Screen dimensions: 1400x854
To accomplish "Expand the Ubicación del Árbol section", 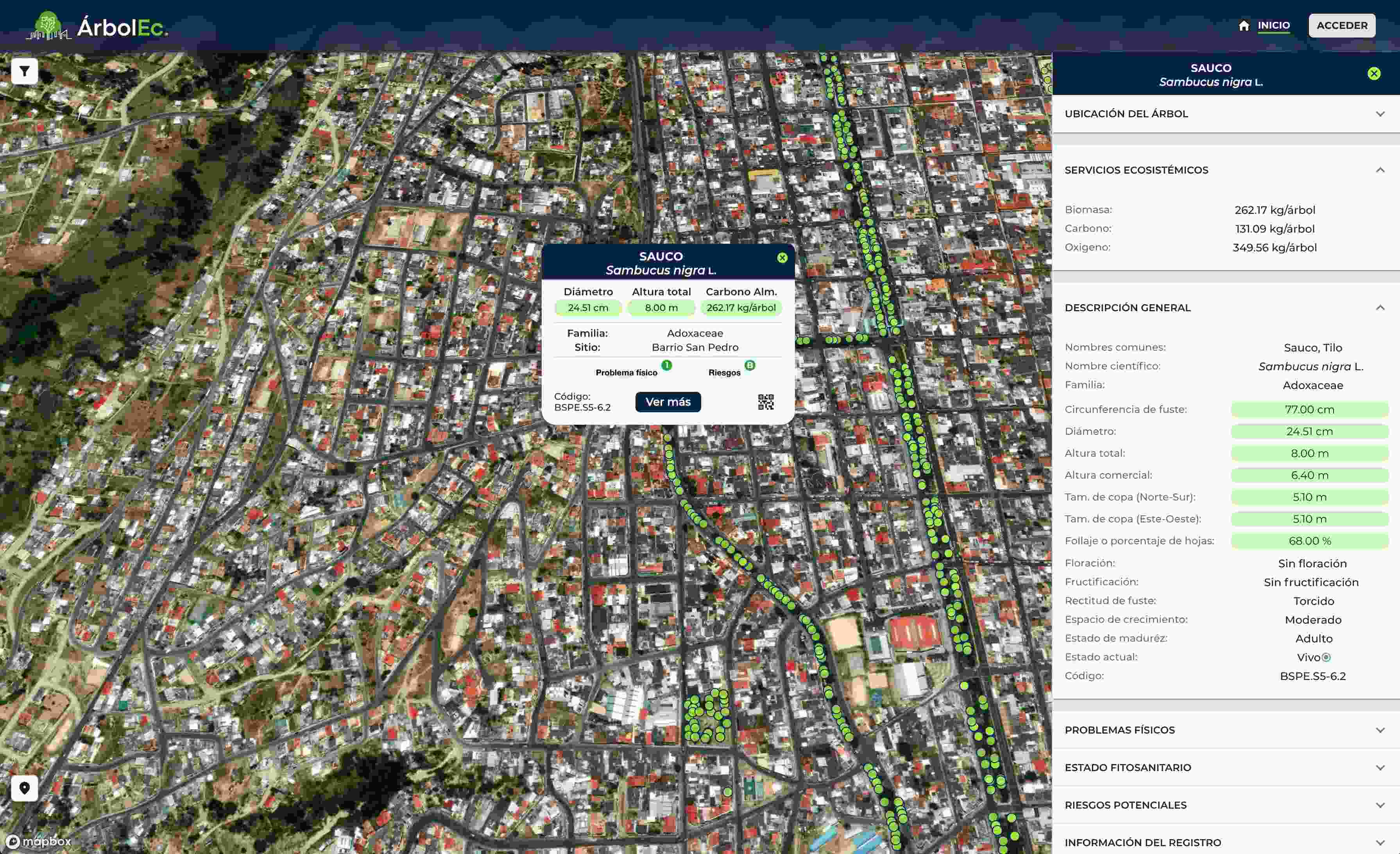I will click(1380, 114).
